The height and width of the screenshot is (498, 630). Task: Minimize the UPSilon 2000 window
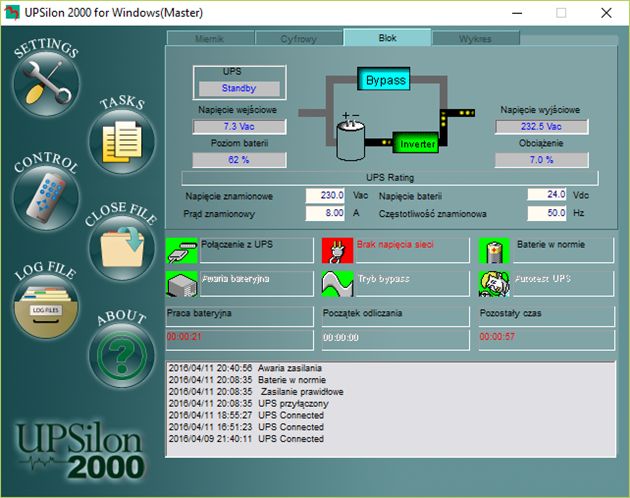click(x=517, y=13)
